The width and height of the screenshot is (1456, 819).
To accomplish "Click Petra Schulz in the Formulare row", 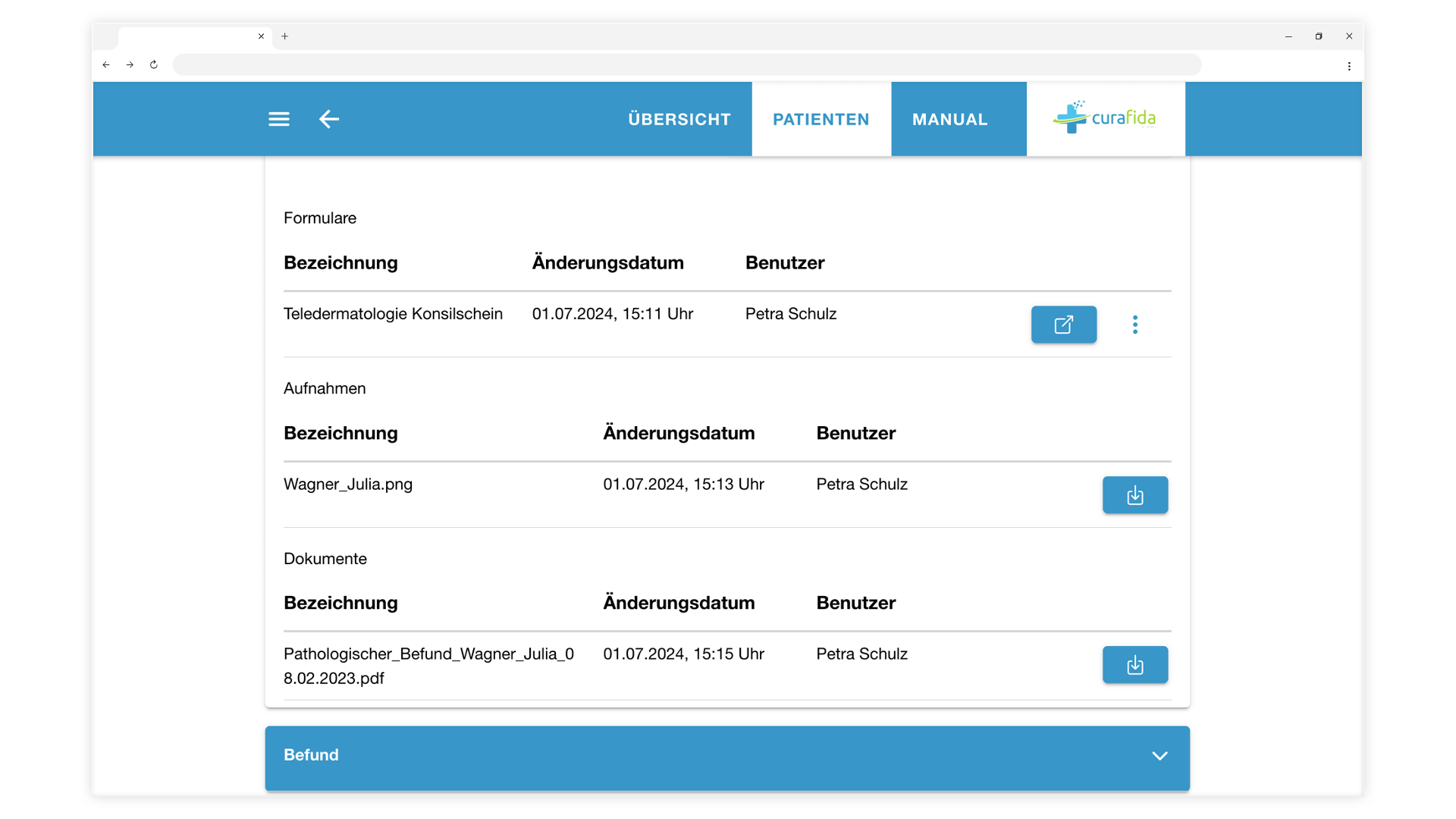I will (x=791, y=314).
